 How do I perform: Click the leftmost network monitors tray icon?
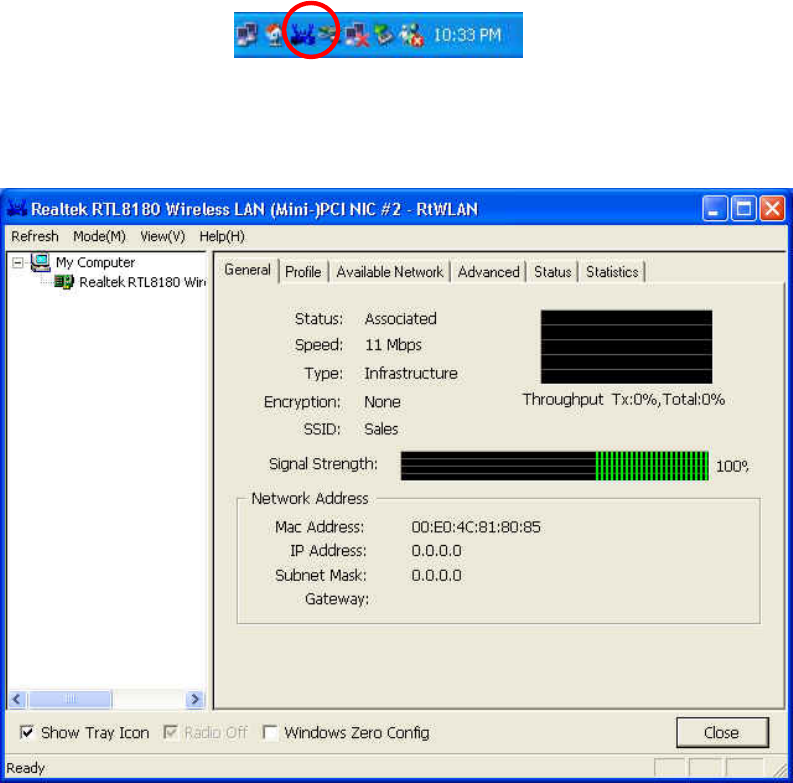(247, 35)
